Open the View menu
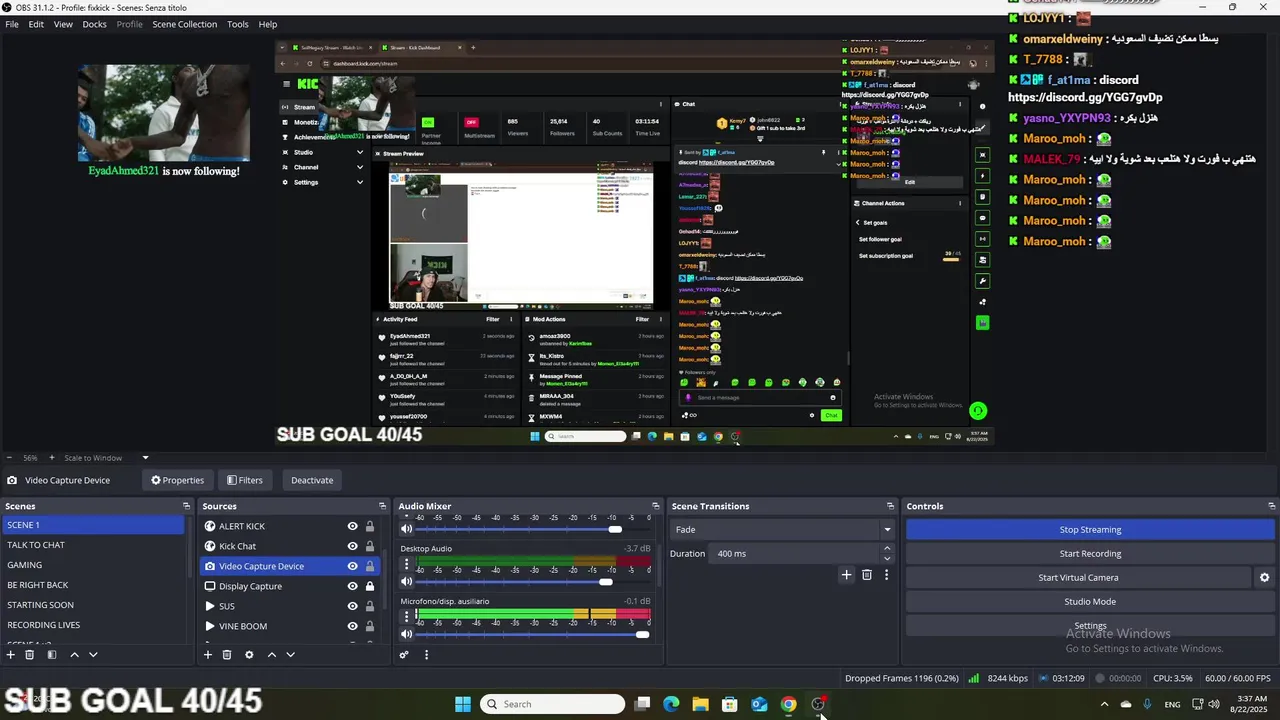Image resolution: width=1280 pixels, height=720 pixels. pyautogui.click(x=63, y=24)
